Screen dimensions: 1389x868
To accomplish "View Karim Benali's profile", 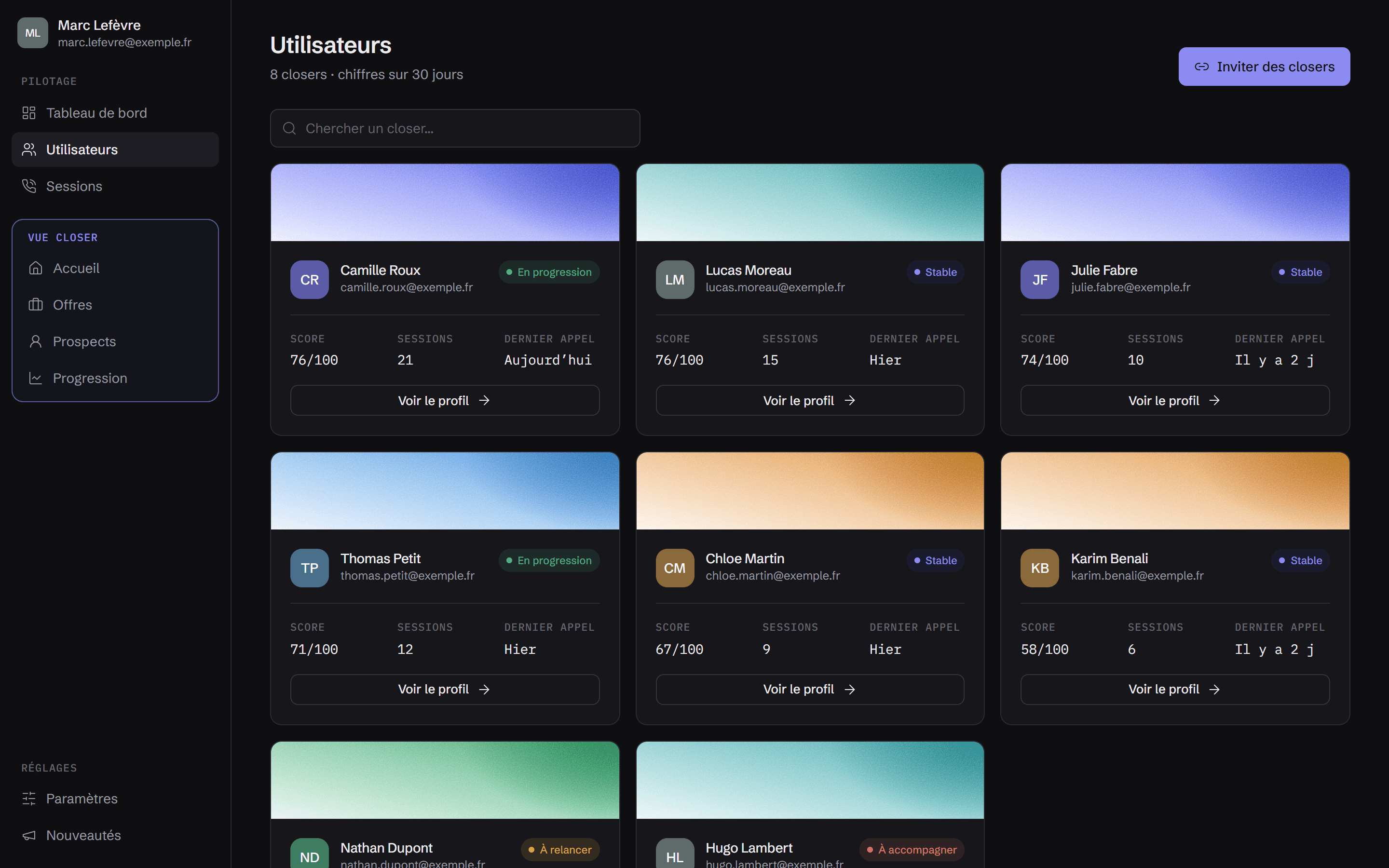I will 1175,689.
